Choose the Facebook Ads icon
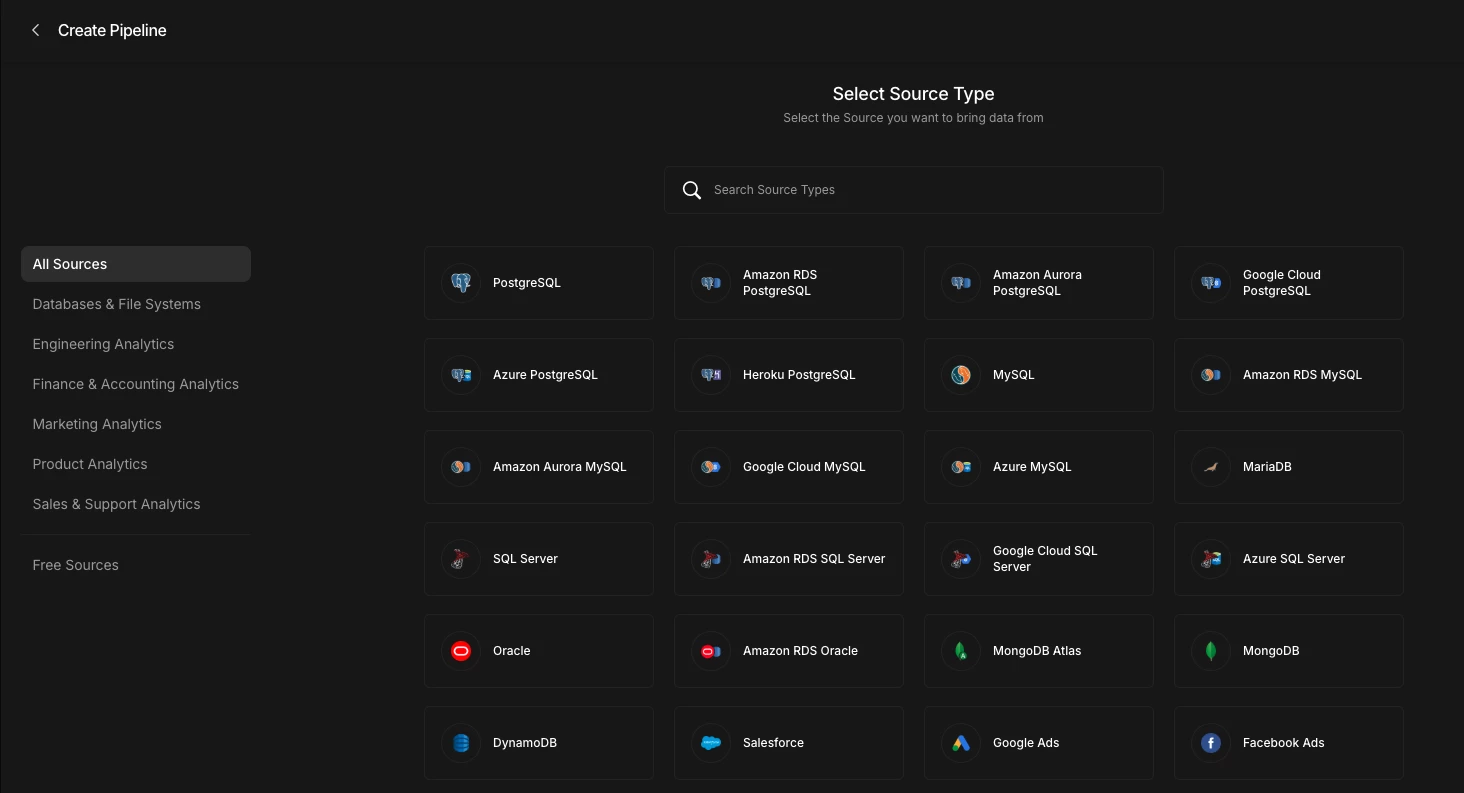The height and width of the screenshot is (793, 1464). (x=1211, y=743)
